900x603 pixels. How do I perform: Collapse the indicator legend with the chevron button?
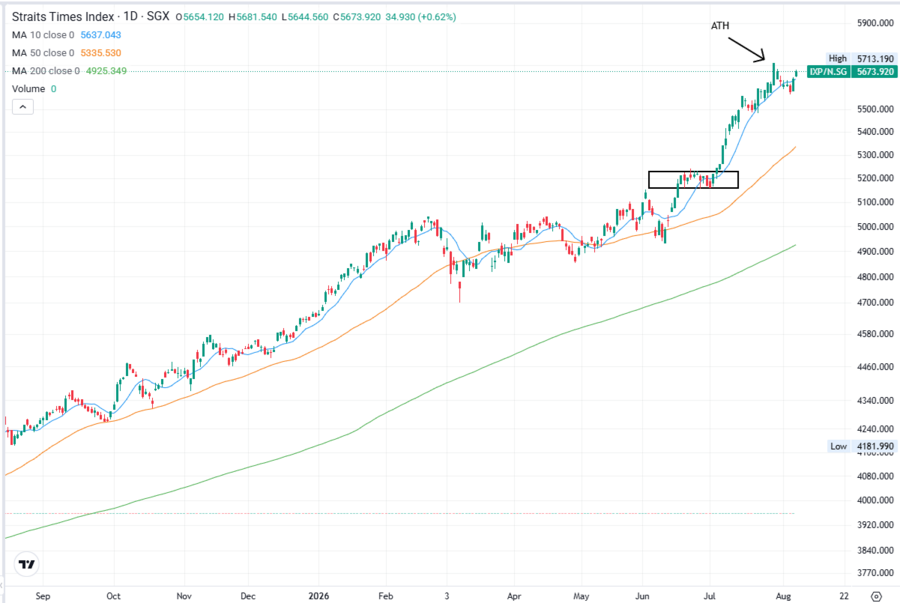tap(23, 107)
